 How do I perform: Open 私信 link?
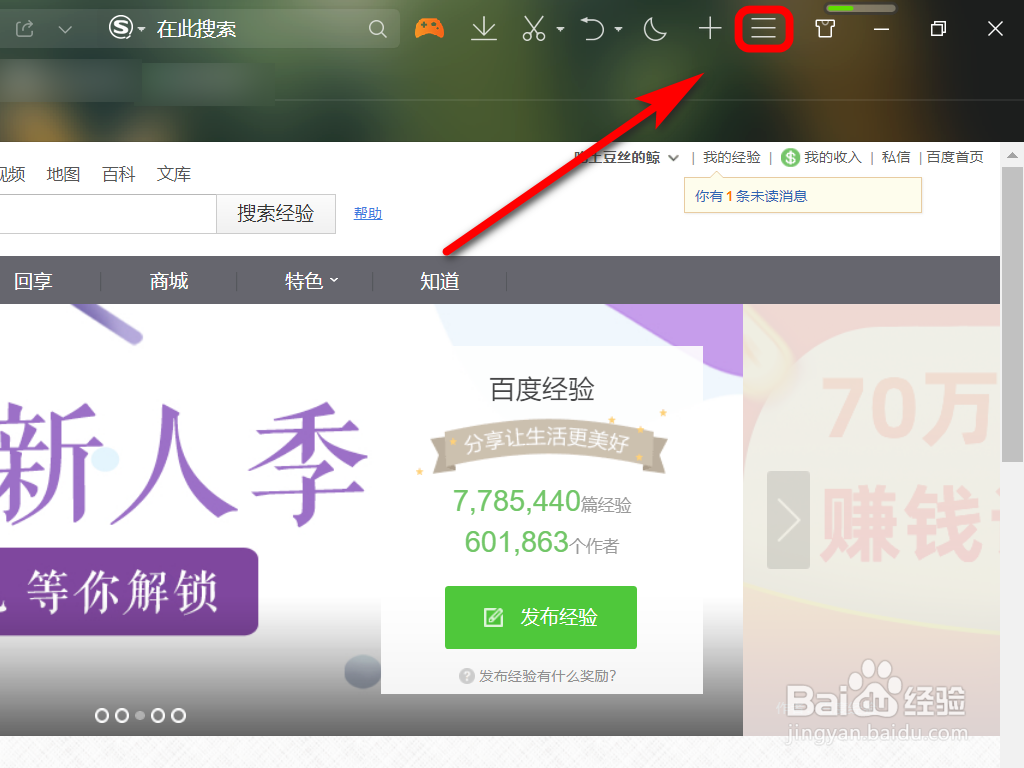[x=895, y=157]
